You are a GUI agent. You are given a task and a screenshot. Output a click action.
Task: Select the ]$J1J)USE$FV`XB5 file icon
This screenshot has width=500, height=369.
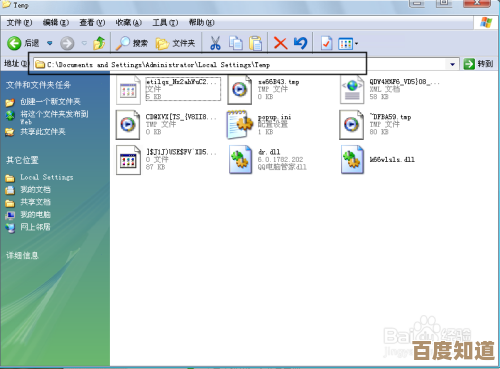tap(128, 160)
